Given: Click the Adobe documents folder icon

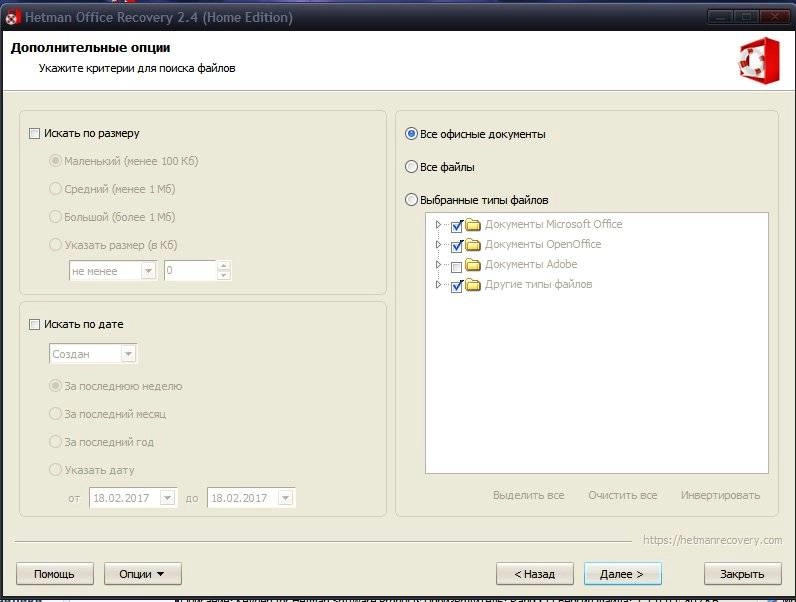Looking at the screenshot, I should tap(473, 264).
